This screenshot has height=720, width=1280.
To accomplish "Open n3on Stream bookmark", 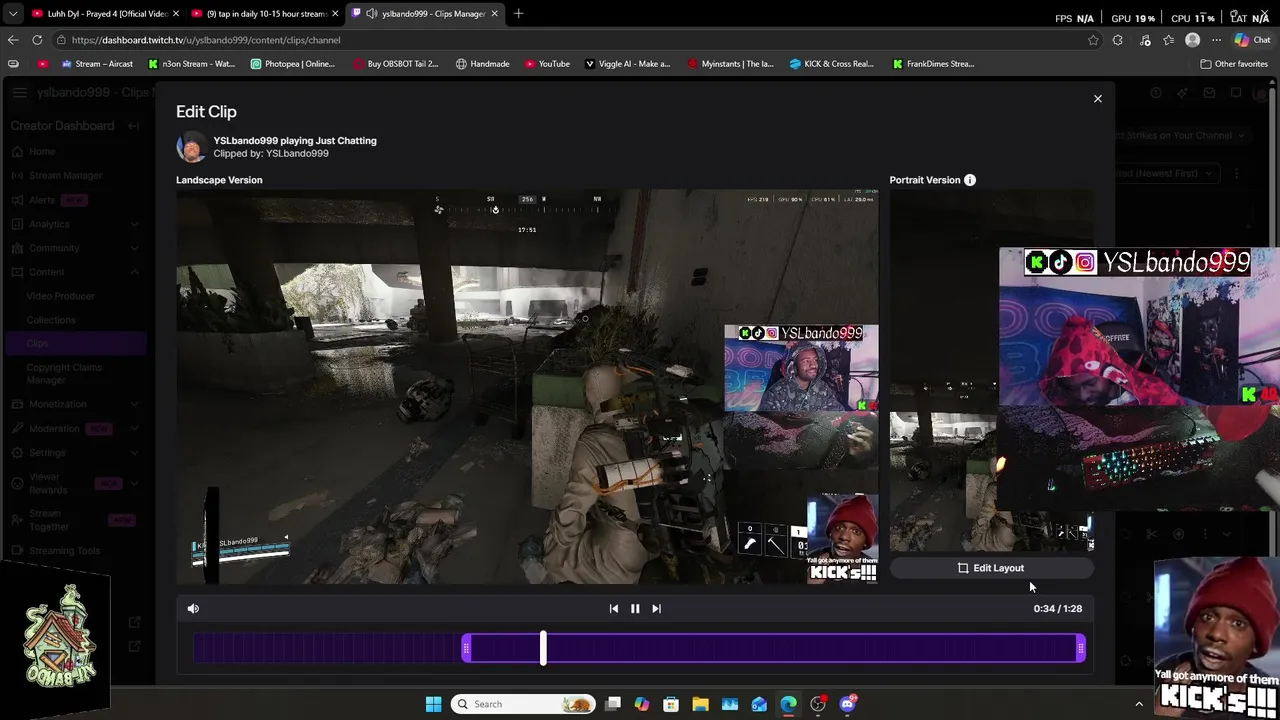I will pyautogui.click(x=191, y=64).
